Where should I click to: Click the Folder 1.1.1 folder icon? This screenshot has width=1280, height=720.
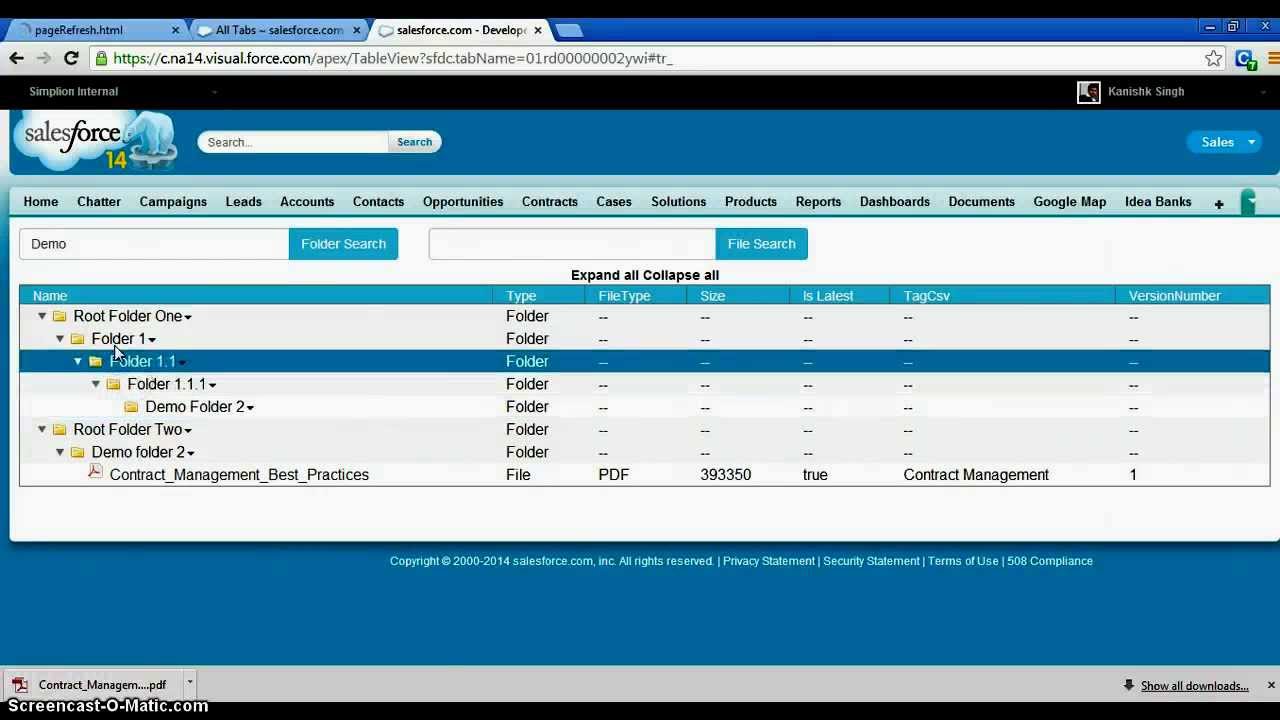(x=114, y=384)
